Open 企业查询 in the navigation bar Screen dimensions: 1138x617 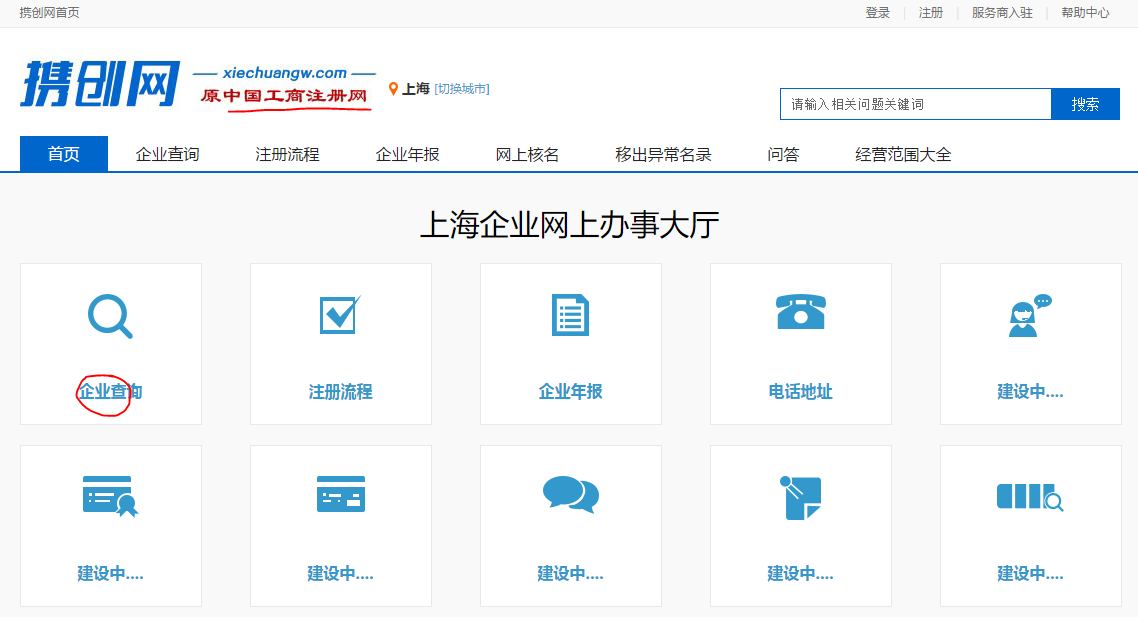tap(168, 154)
